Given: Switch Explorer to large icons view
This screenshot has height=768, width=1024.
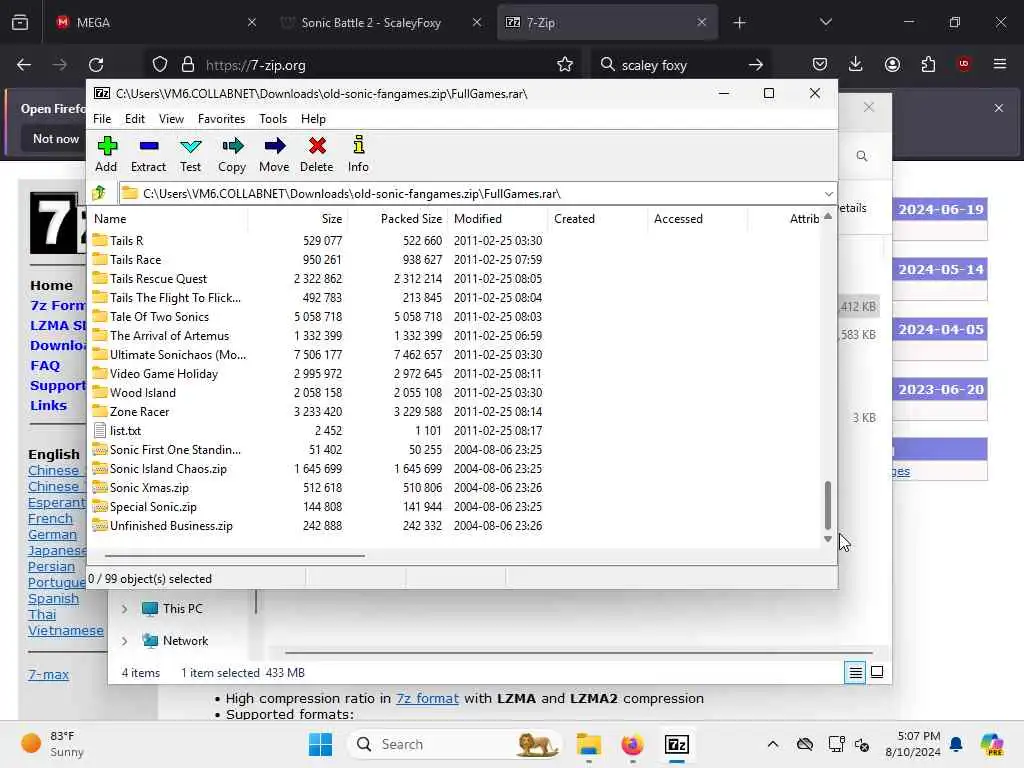Looking at the screenshot, I should point(877,672).
